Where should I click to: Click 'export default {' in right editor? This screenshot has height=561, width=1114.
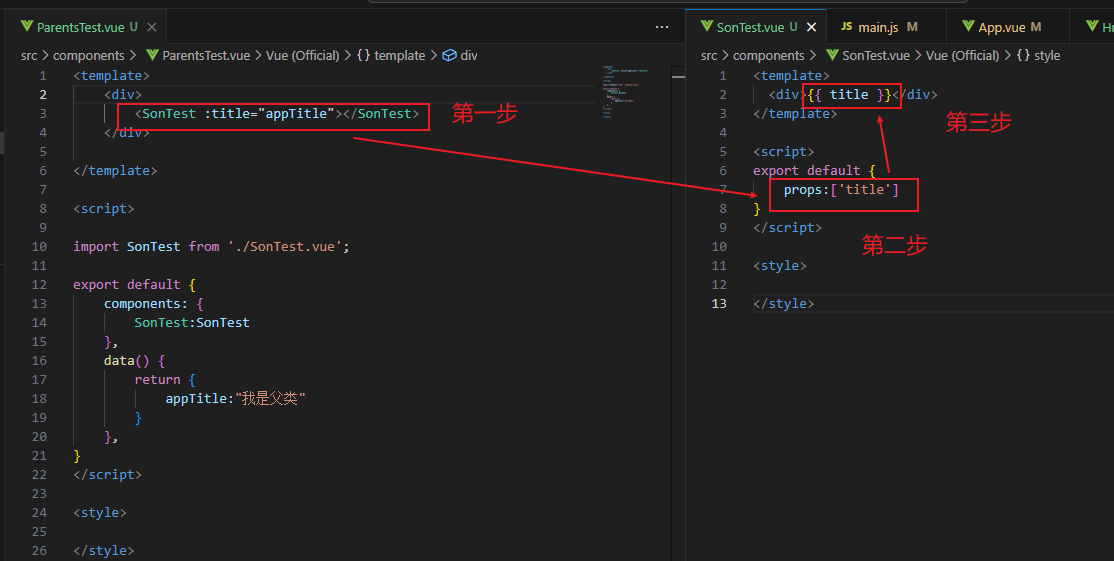point(815,170)
